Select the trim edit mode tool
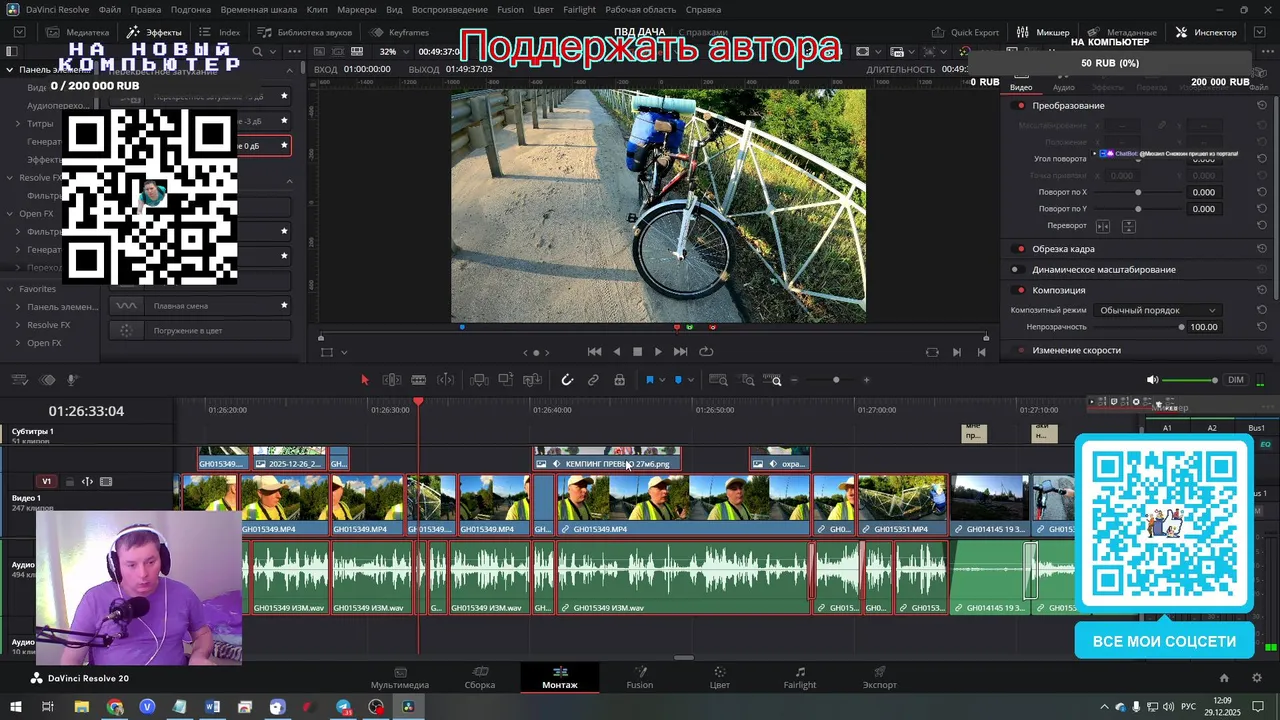Viewport: 1280px width, 720px height. point(392,380)
